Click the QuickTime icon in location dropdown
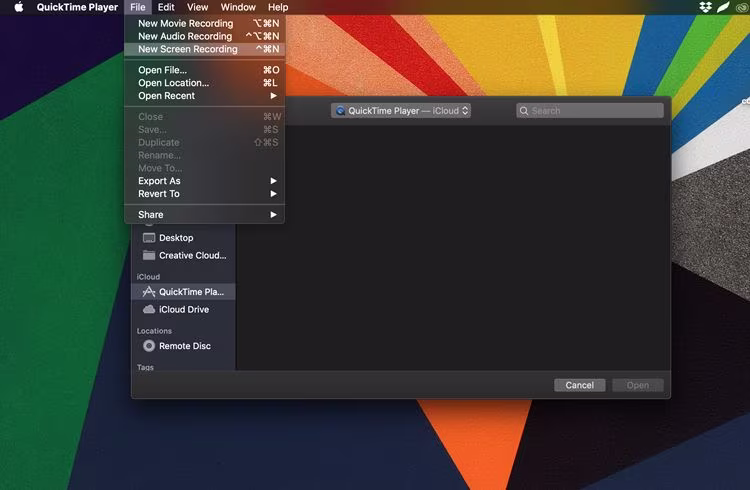 pos(341,111)
